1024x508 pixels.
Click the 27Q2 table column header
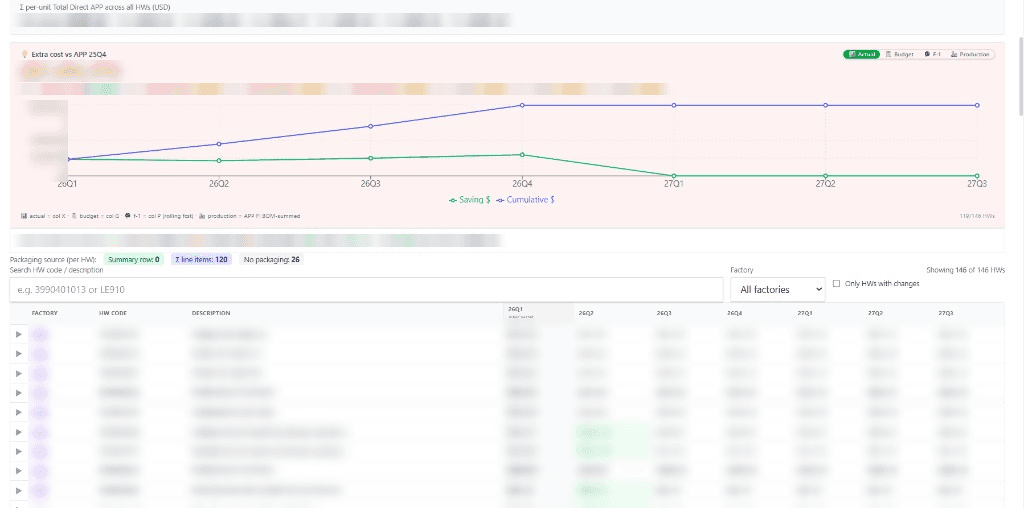[x=876, y=313]
